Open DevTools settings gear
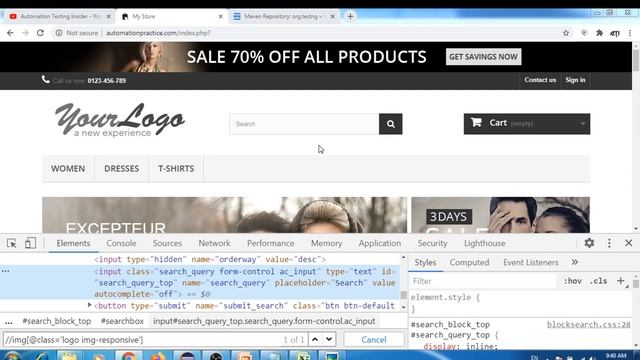The image size is (640, 360). tap(589, 243)
